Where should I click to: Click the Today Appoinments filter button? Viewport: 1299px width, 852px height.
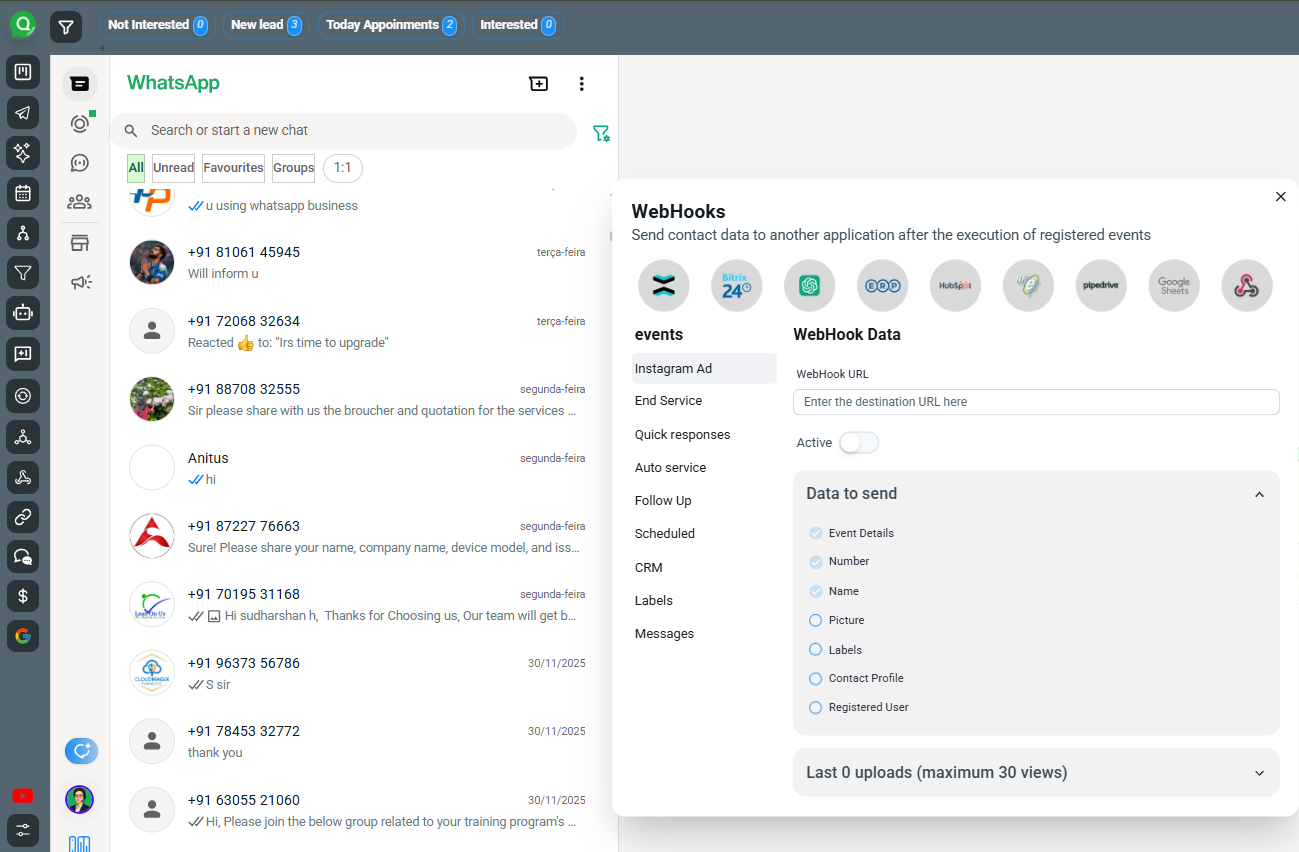pyautogui.click(x=391, y=25)
